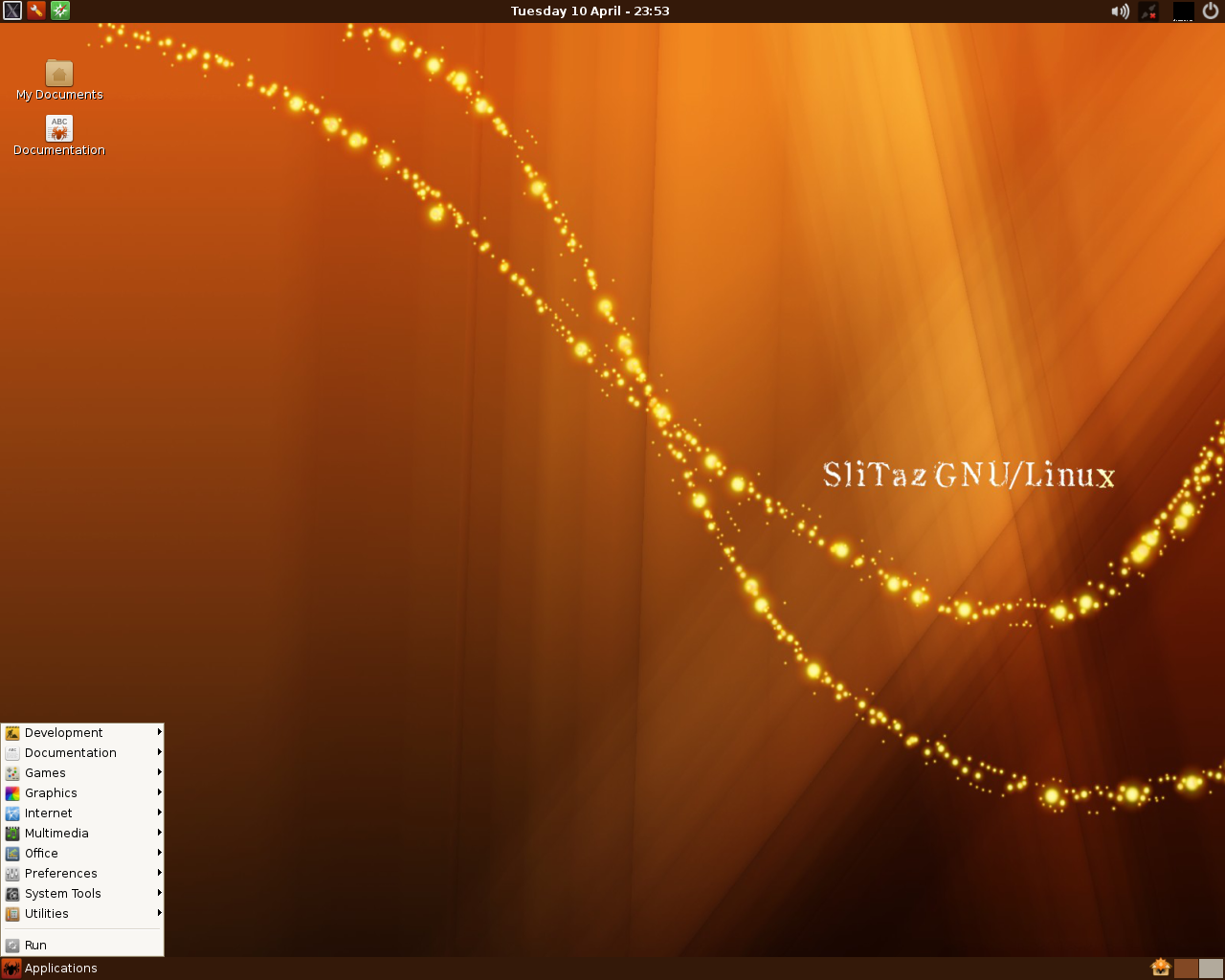Open the black CPU monitor applet
The width and height of the screenshot is (1225, 980).
click(x=1184, y=11)
